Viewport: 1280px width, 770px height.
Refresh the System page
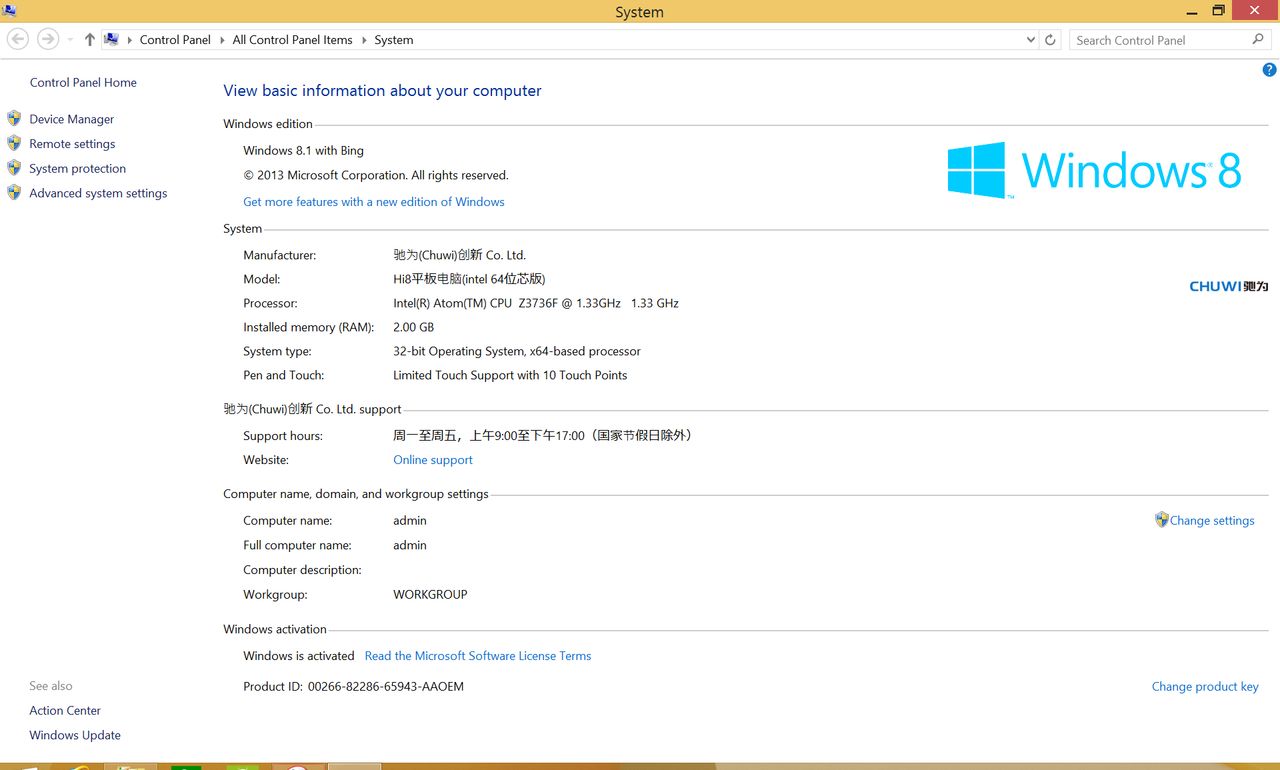(1050, 40)
